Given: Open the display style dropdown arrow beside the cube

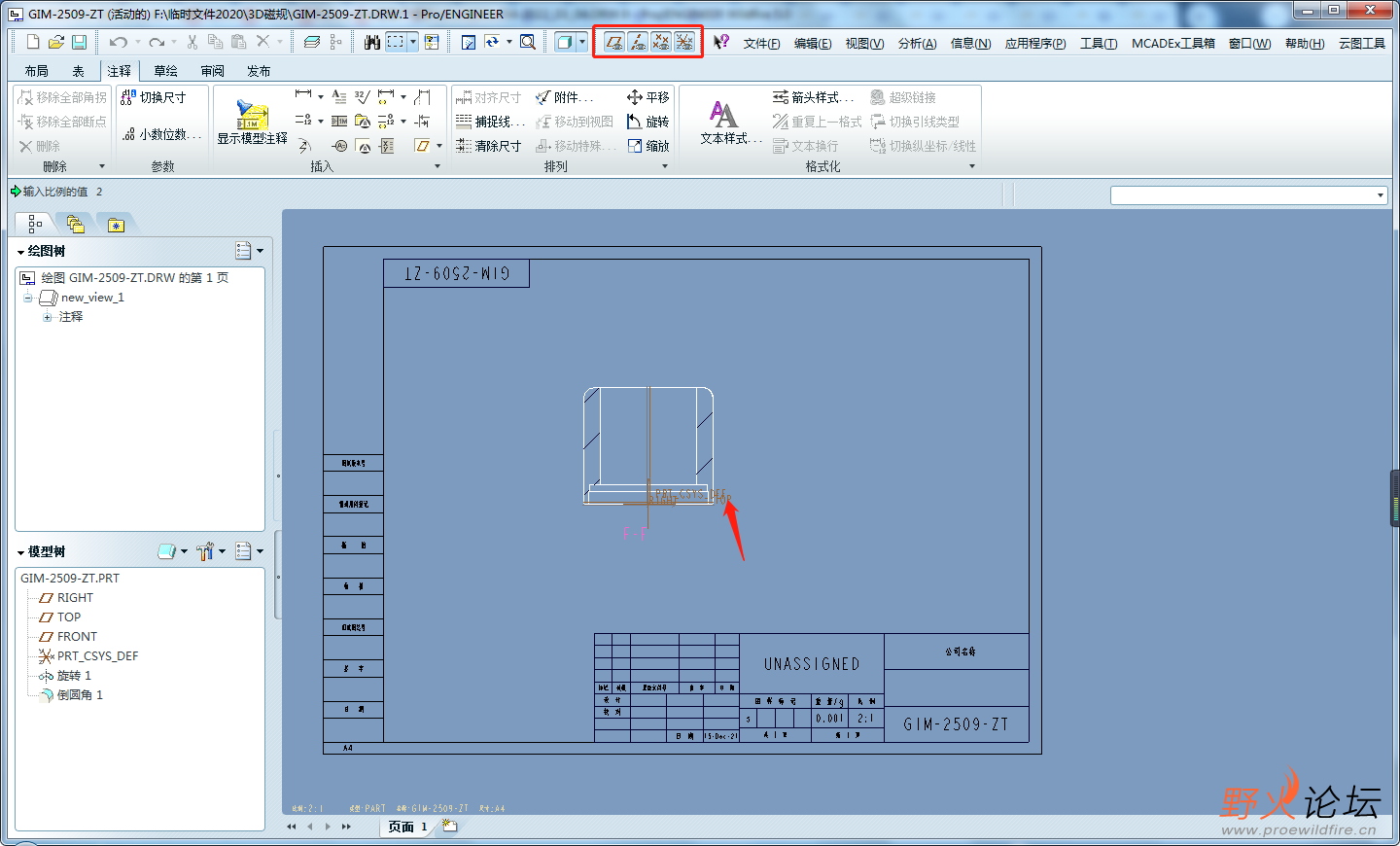Looking at the screenshot, I should pos(582,42).
